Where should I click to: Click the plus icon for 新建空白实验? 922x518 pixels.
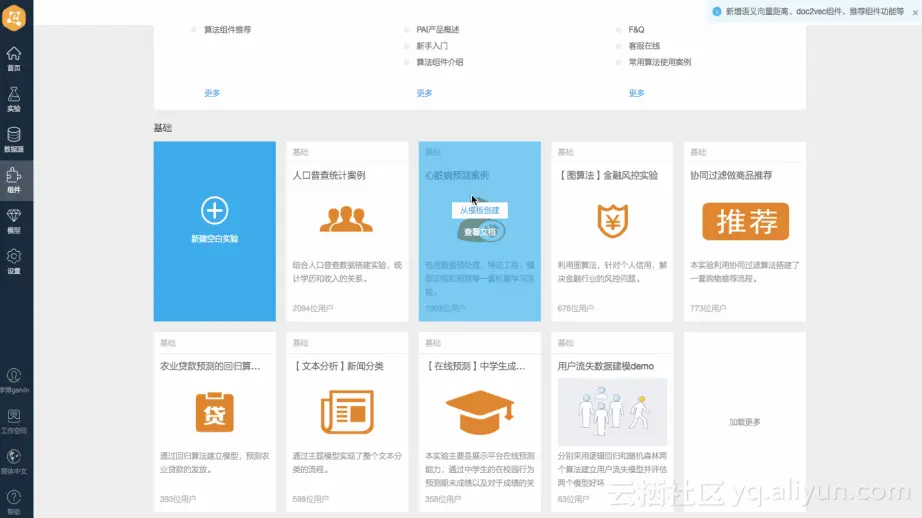(215, 210)
